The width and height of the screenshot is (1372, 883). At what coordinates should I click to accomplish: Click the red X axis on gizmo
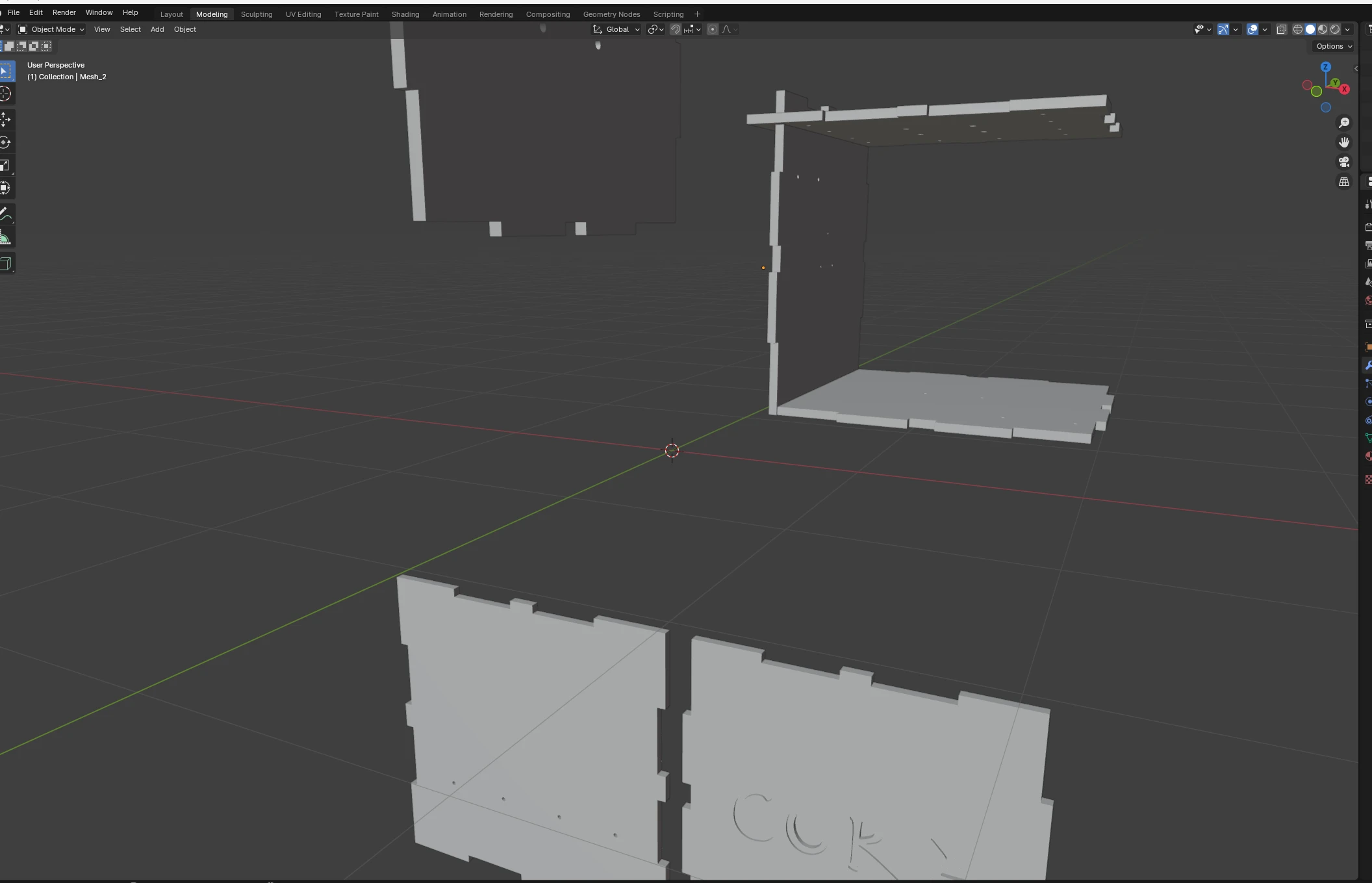[1345, 90]
